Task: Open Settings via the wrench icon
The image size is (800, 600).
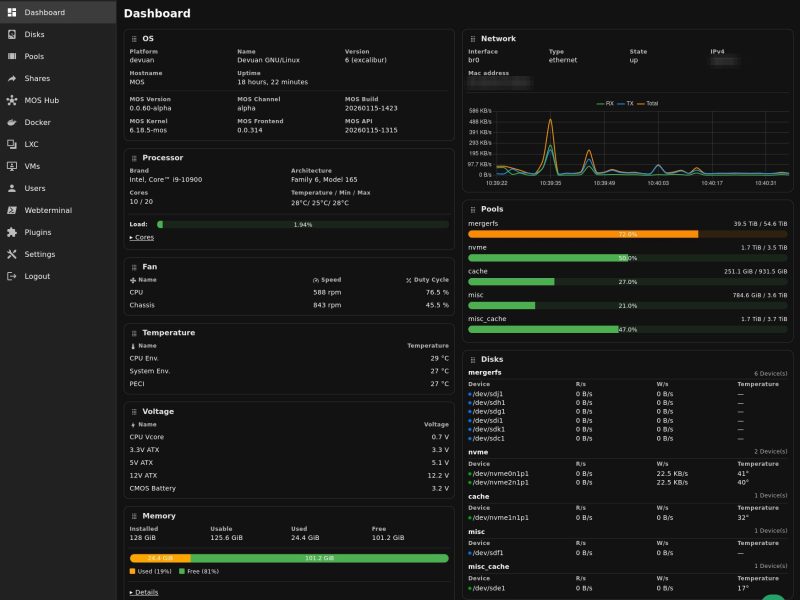Action: pyautogui.click(x=12, y=254)
